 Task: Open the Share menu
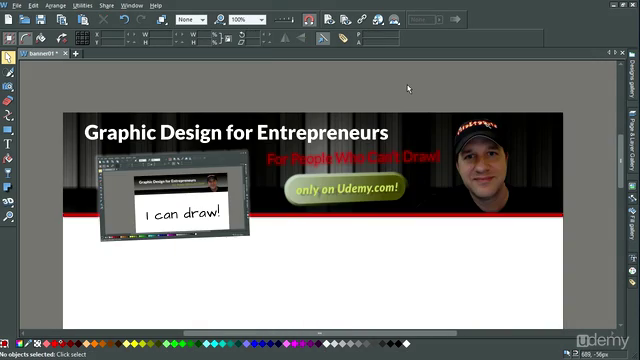(107, 6)
